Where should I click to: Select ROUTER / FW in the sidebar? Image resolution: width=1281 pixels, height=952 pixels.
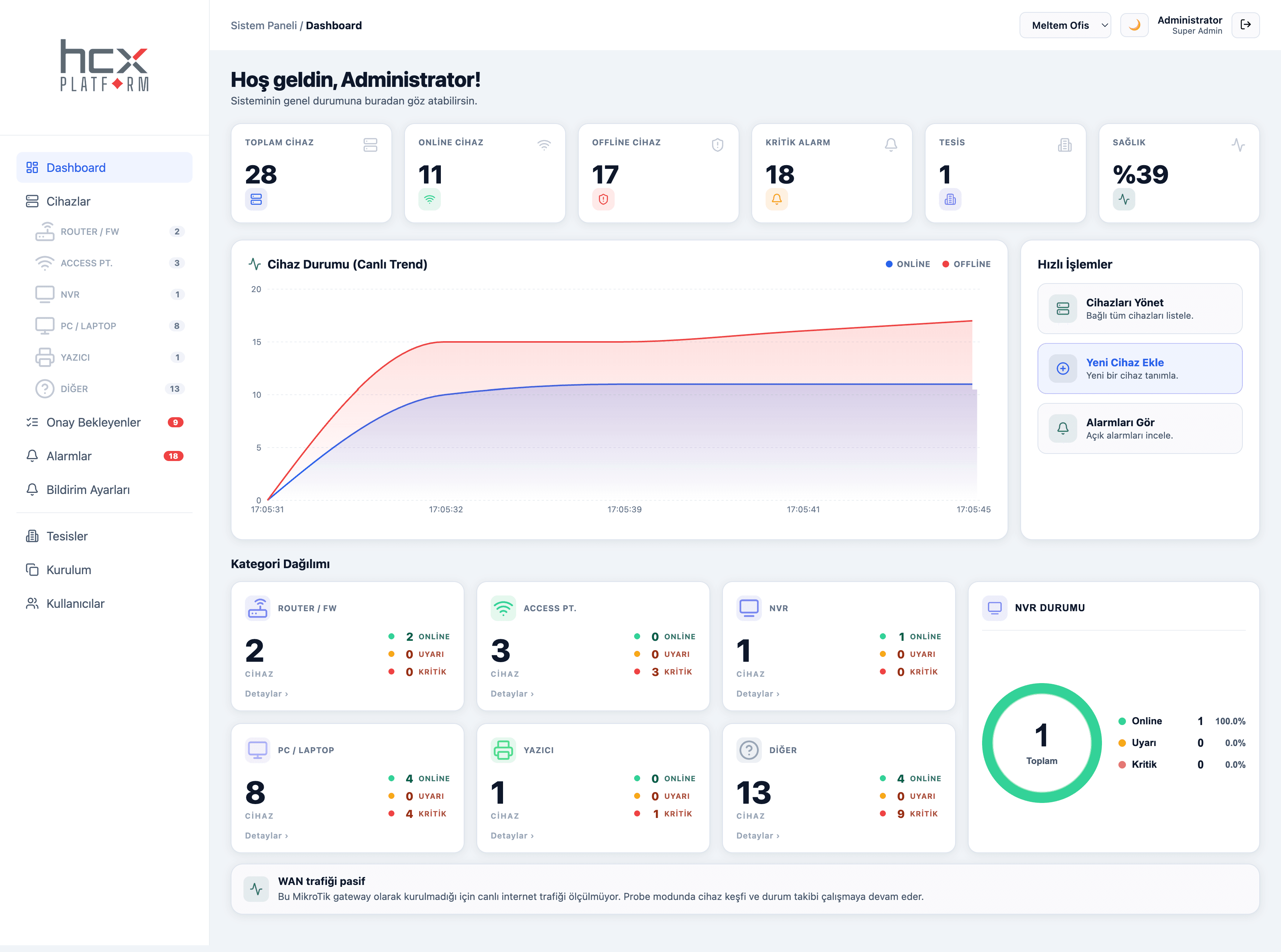click(109, 232)
